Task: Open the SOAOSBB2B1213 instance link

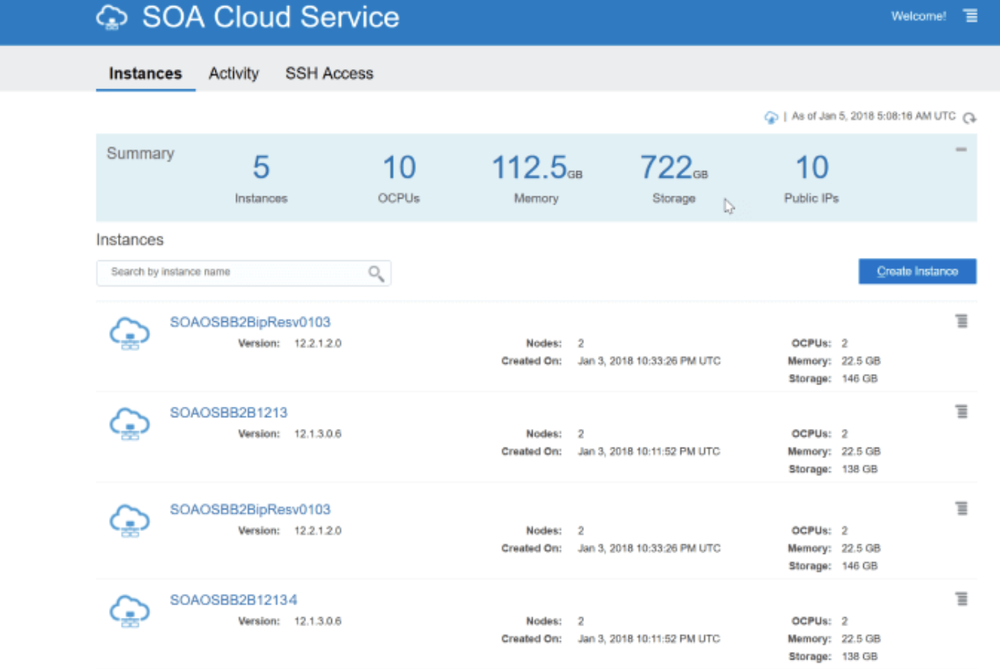Action: tap(228, 413)
